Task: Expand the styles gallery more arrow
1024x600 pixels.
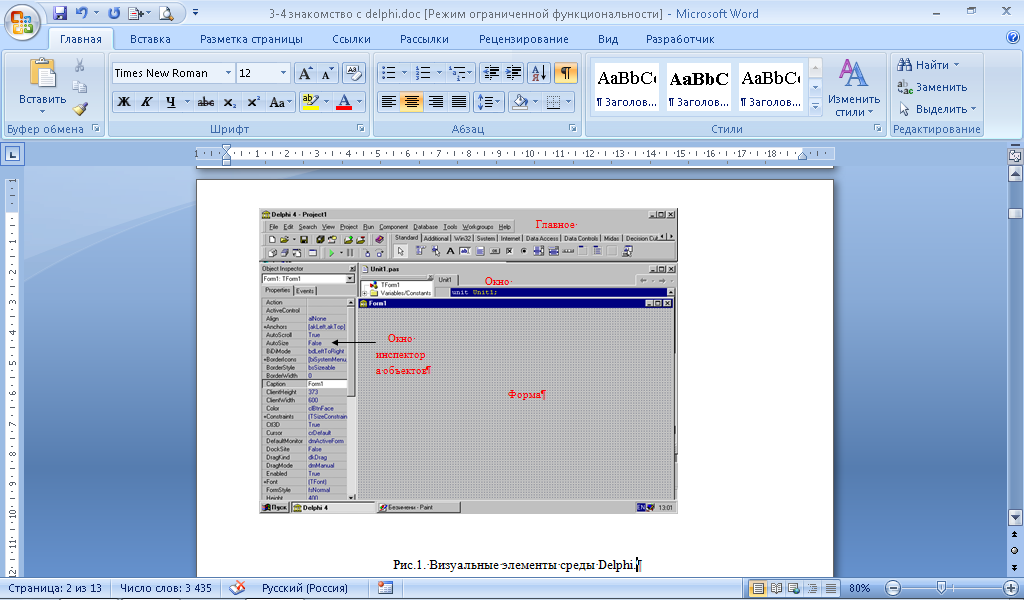Action: (x=815, y=106)
